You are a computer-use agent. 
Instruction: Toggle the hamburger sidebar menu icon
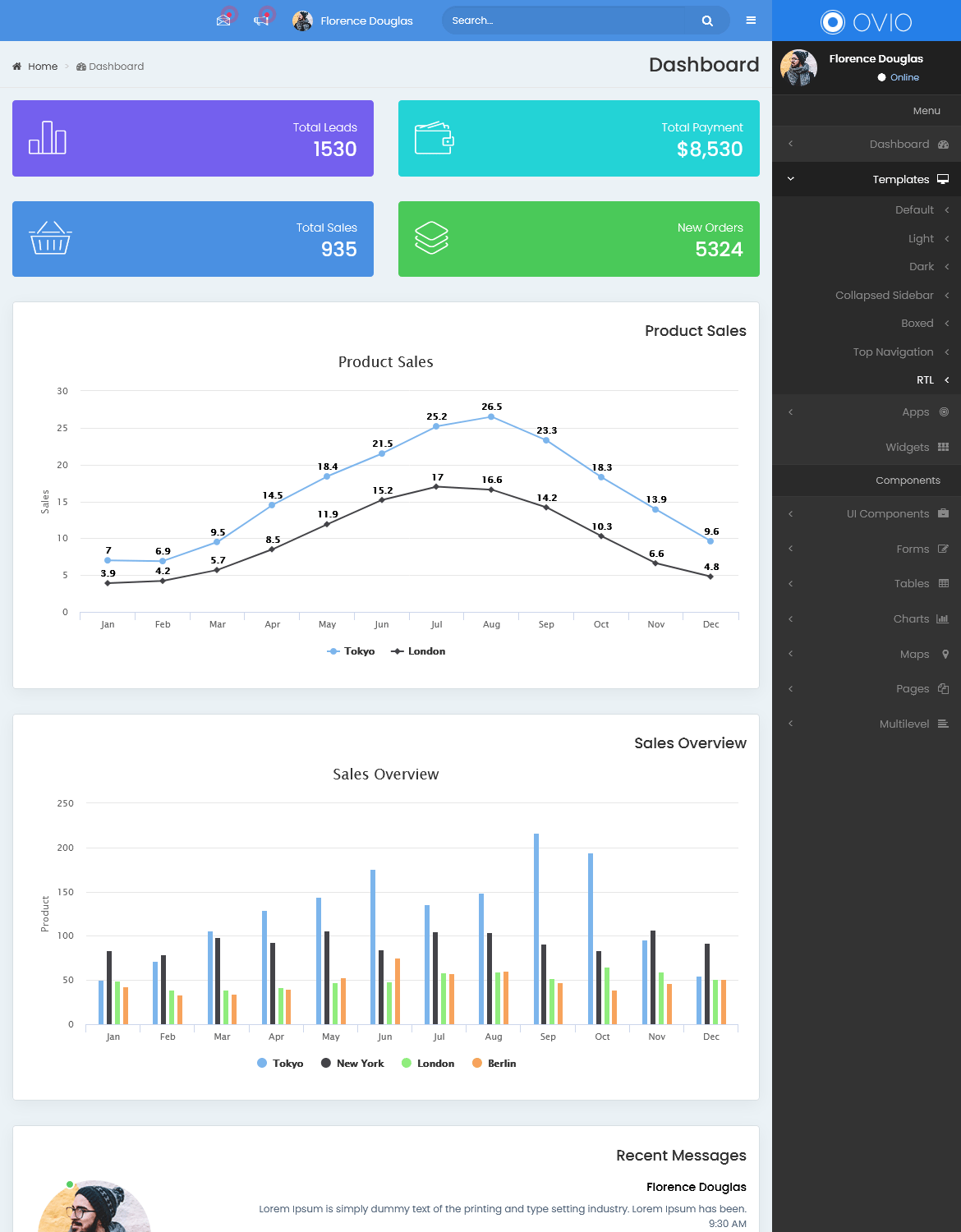pos(751,21)
